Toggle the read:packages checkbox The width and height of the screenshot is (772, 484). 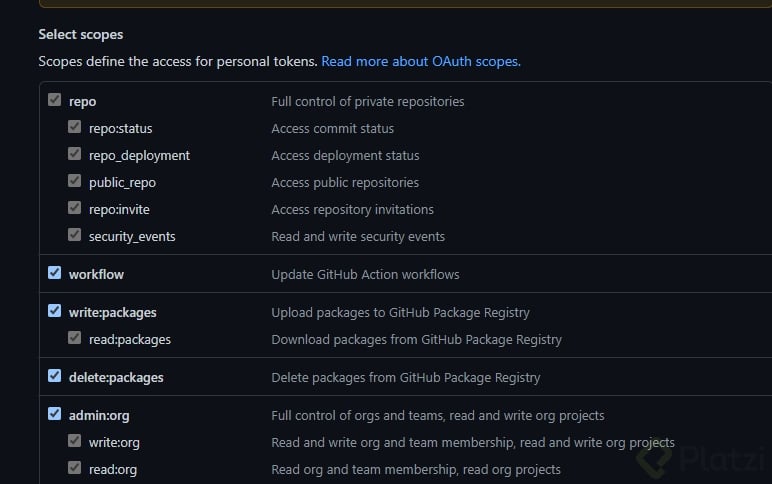[x=74, y=339]
